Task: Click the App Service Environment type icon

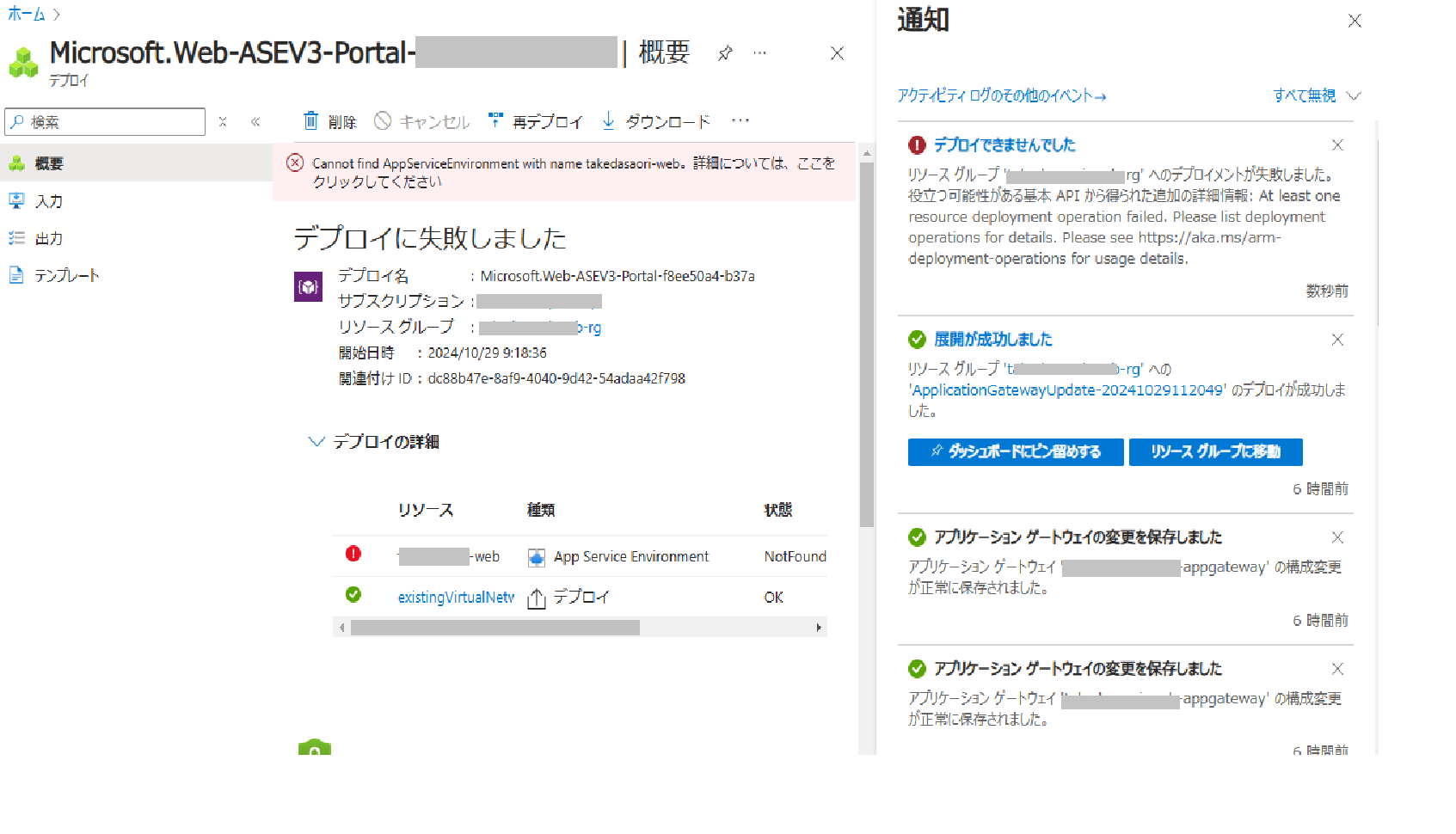Action: [537, 557]
